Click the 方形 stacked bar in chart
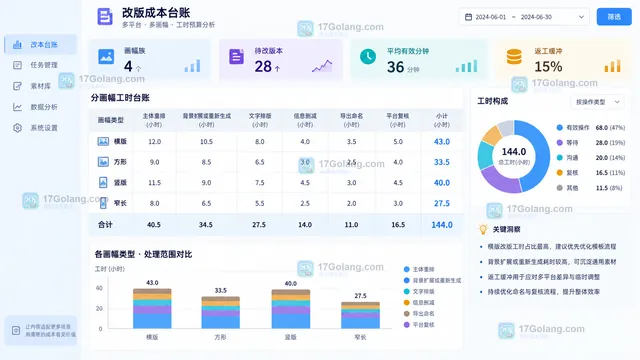The image size is (640, 360). (x=220, y=313)
